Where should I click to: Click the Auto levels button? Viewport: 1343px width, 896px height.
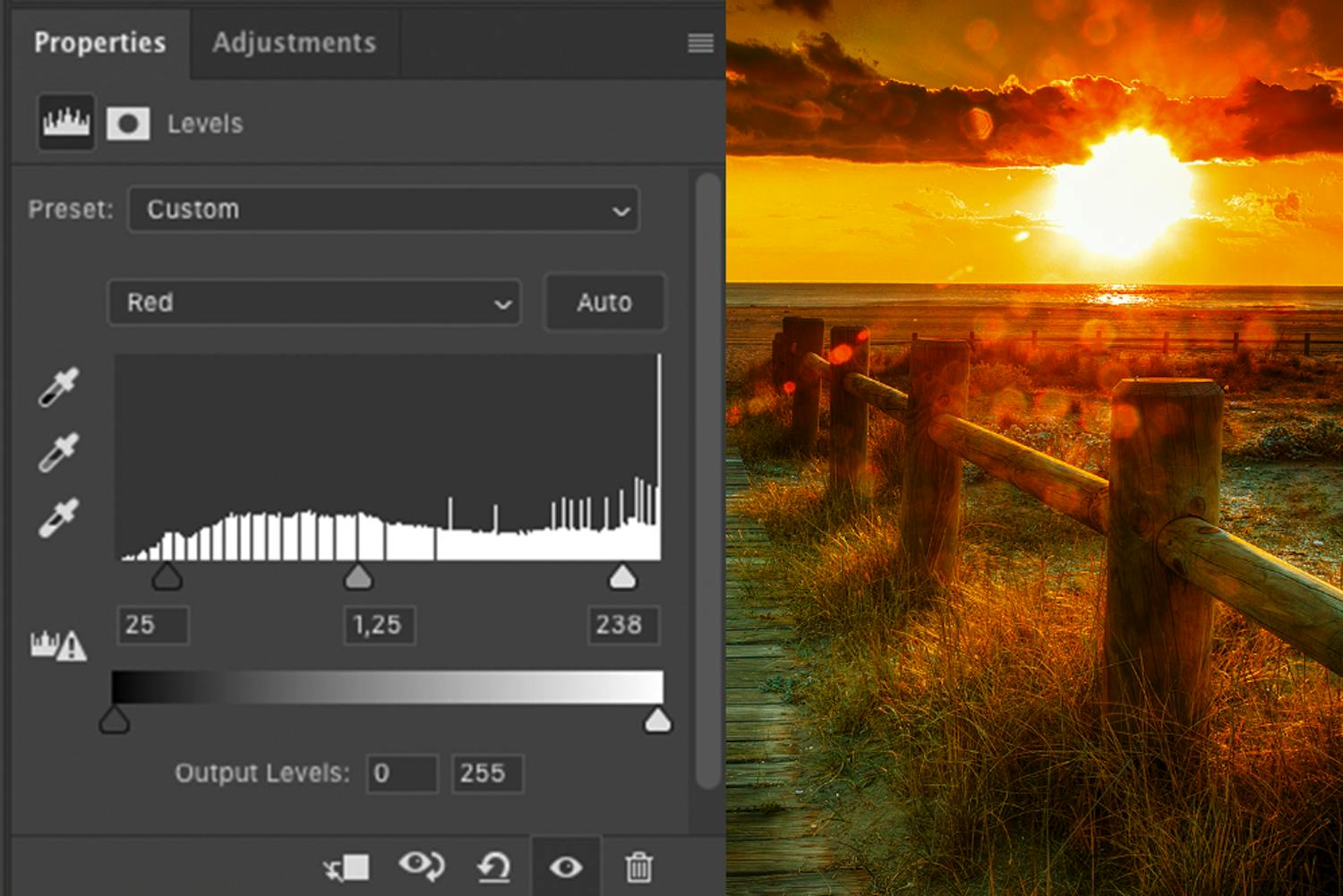pyautogui.click(x=604, y=303)
